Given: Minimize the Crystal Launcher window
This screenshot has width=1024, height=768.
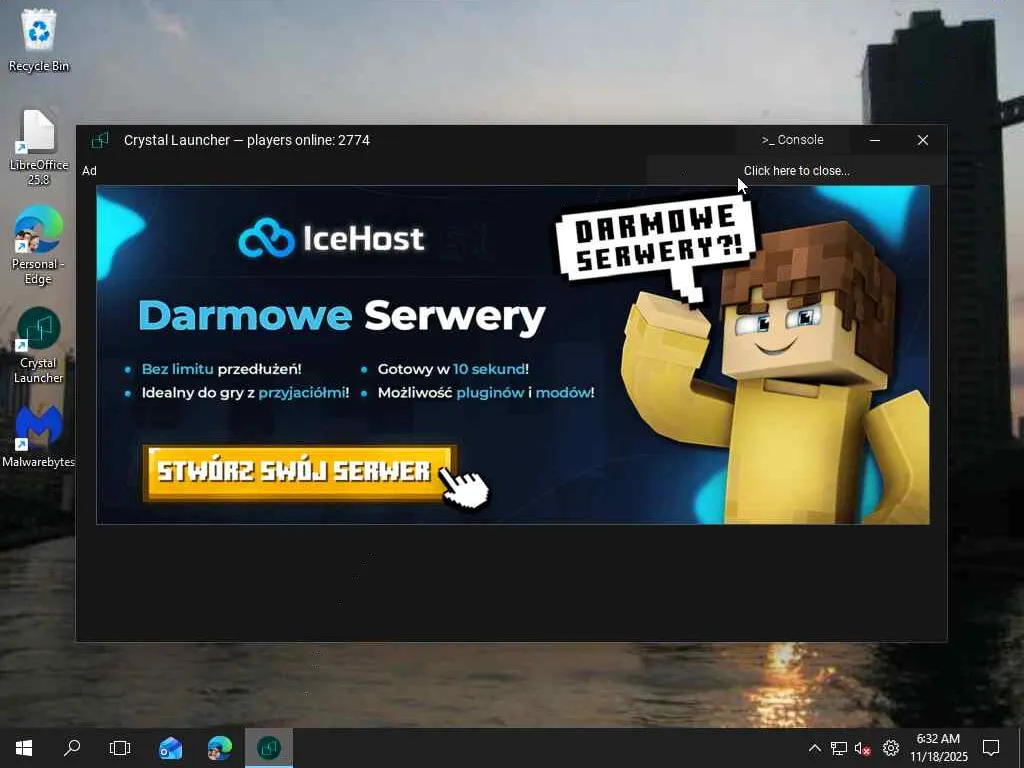Looking at the screenshot, I should point(874,140).
